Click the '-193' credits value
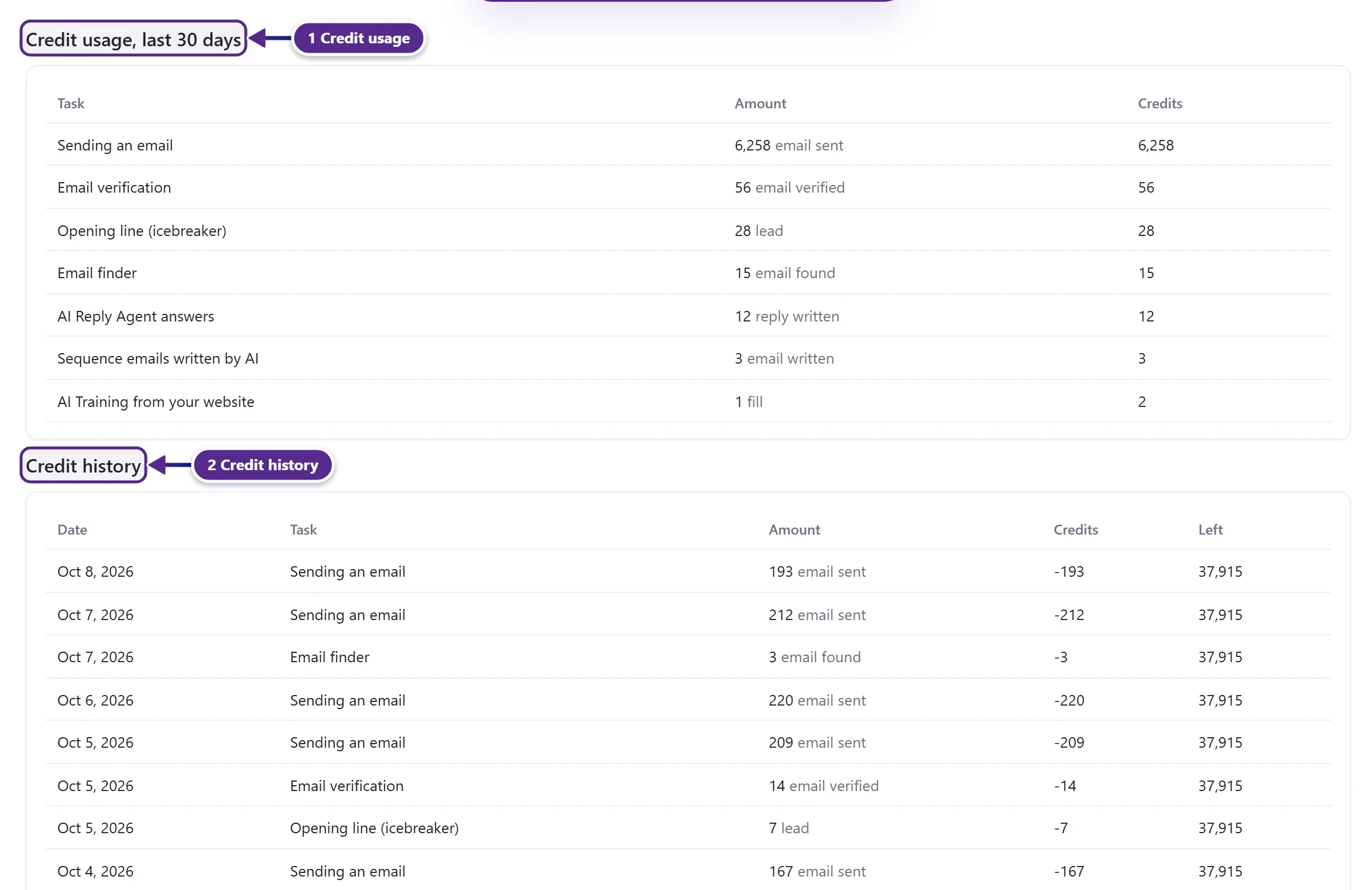The width and height of the screenshot is (1372, 890). pyautogui.click(x=1069, y=571)
